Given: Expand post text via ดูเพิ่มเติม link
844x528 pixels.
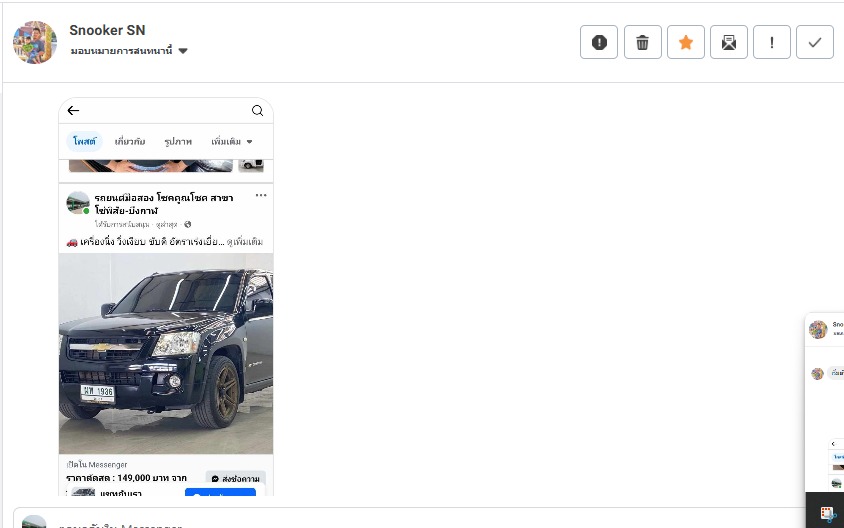Looking at the screenshot, I should coord(245,242).
